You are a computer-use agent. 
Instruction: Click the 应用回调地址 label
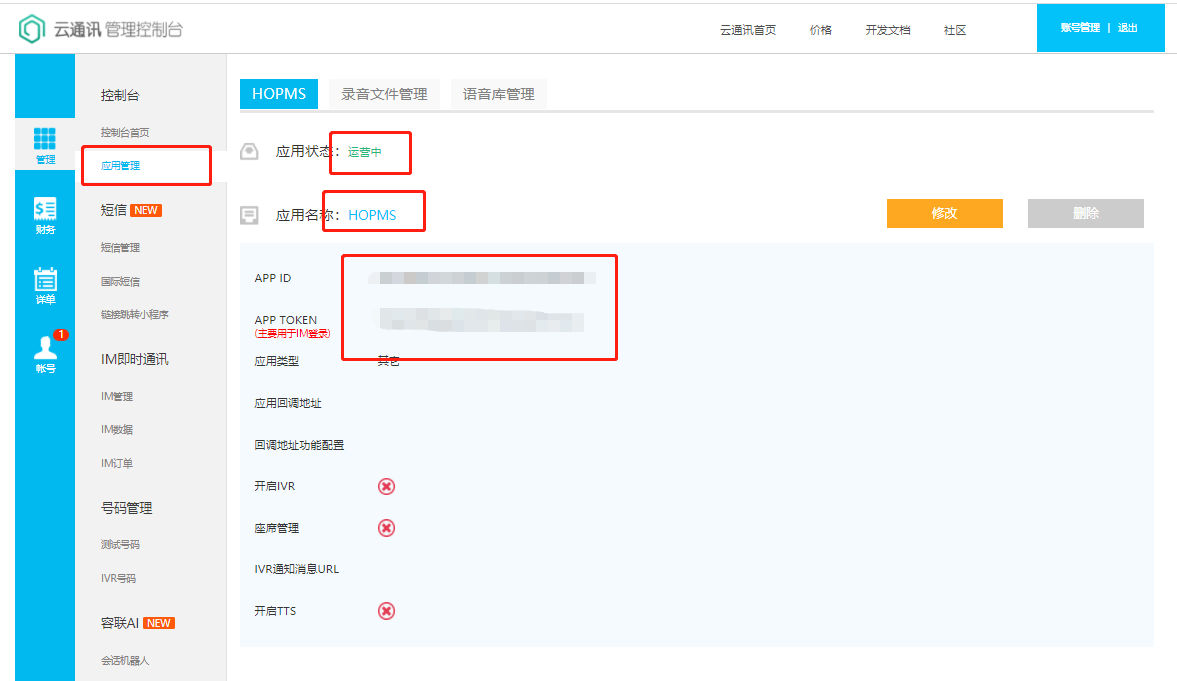(288, 403)
